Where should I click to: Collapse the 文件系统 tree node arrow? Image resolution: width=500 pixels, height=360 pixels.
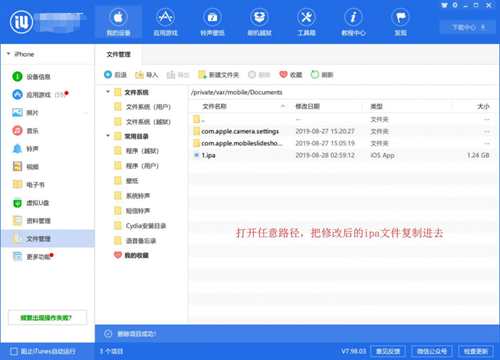pyautogui.click(x=108, y=91)
